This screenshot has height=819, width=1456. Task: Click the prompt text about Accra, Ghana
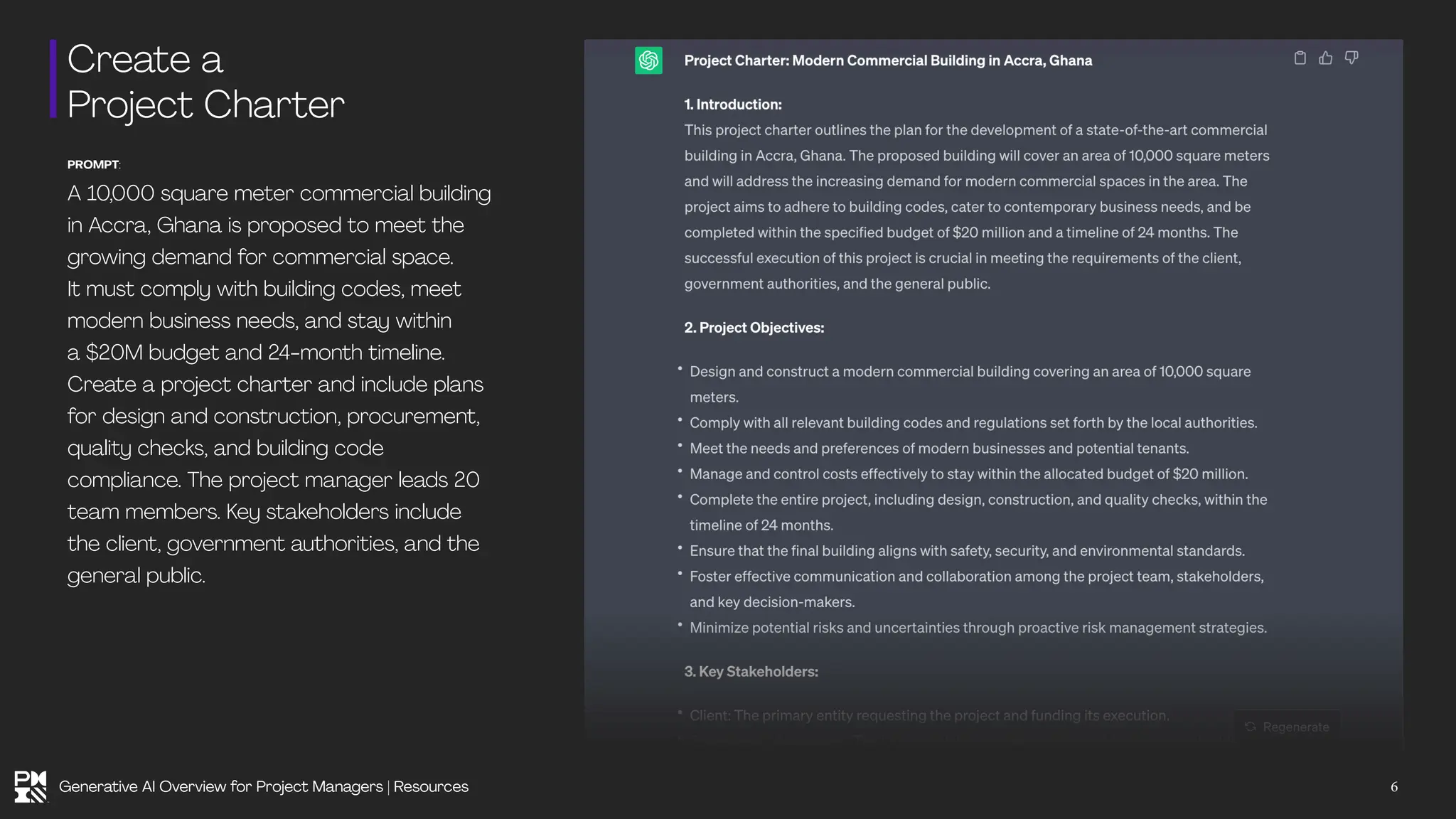(279, 384)
